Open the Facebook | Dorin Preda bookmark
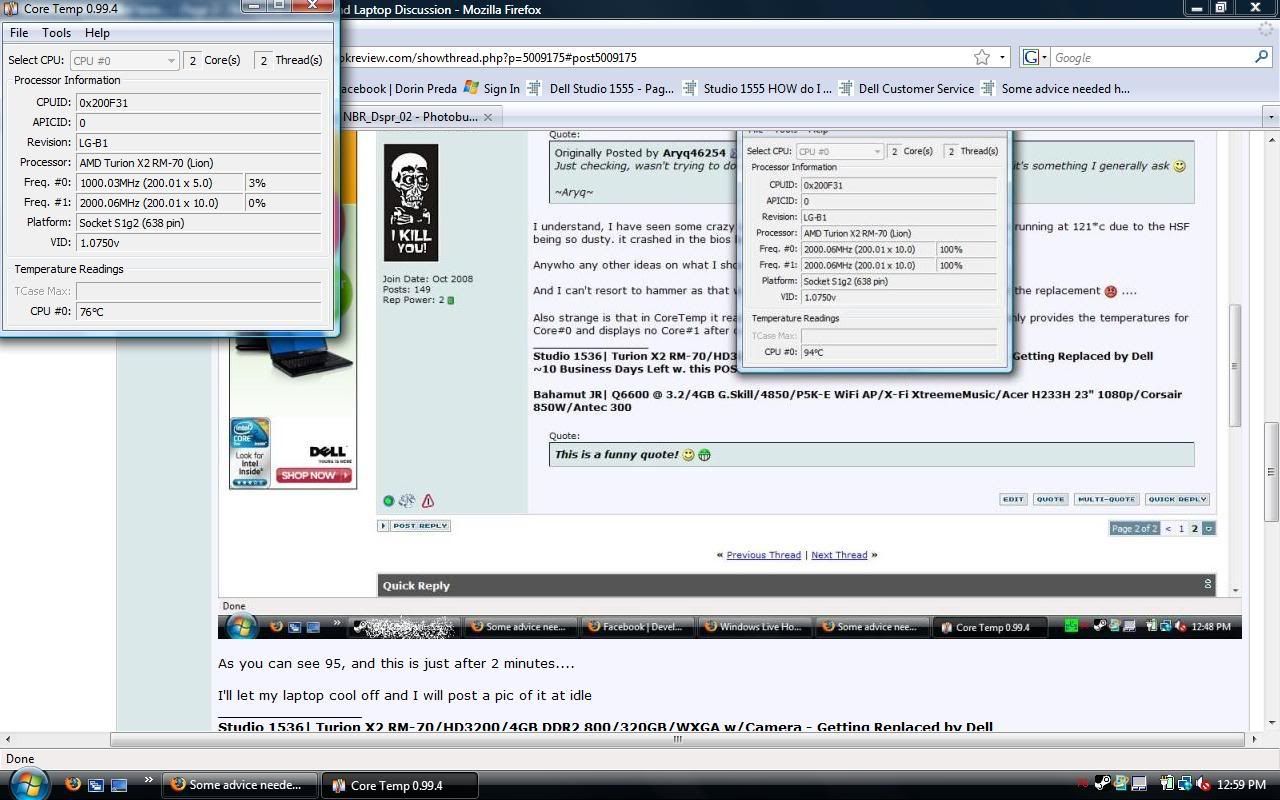 point(398,88)
